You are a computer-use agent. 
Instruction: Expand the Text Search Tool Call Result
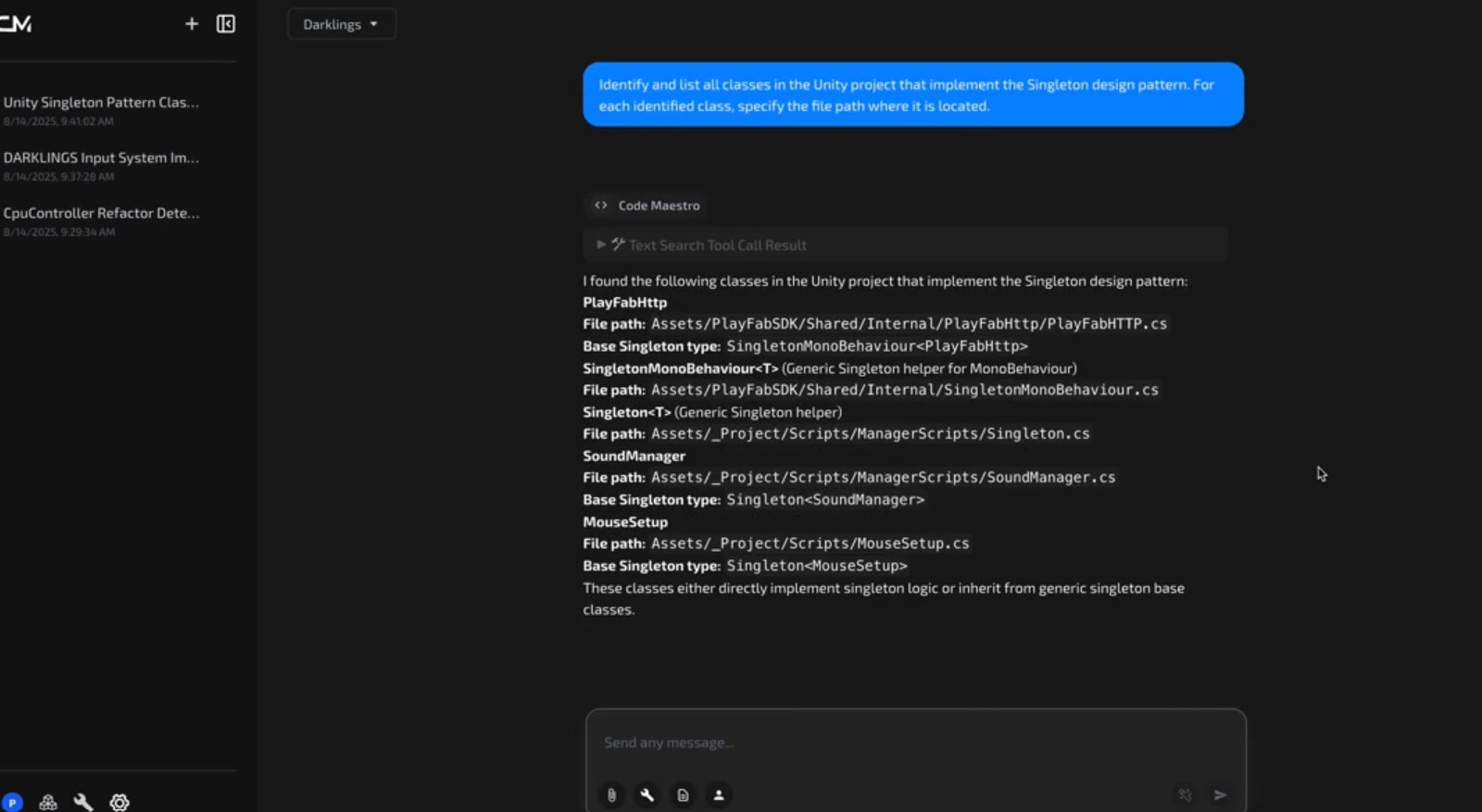[x=601, y=244]
